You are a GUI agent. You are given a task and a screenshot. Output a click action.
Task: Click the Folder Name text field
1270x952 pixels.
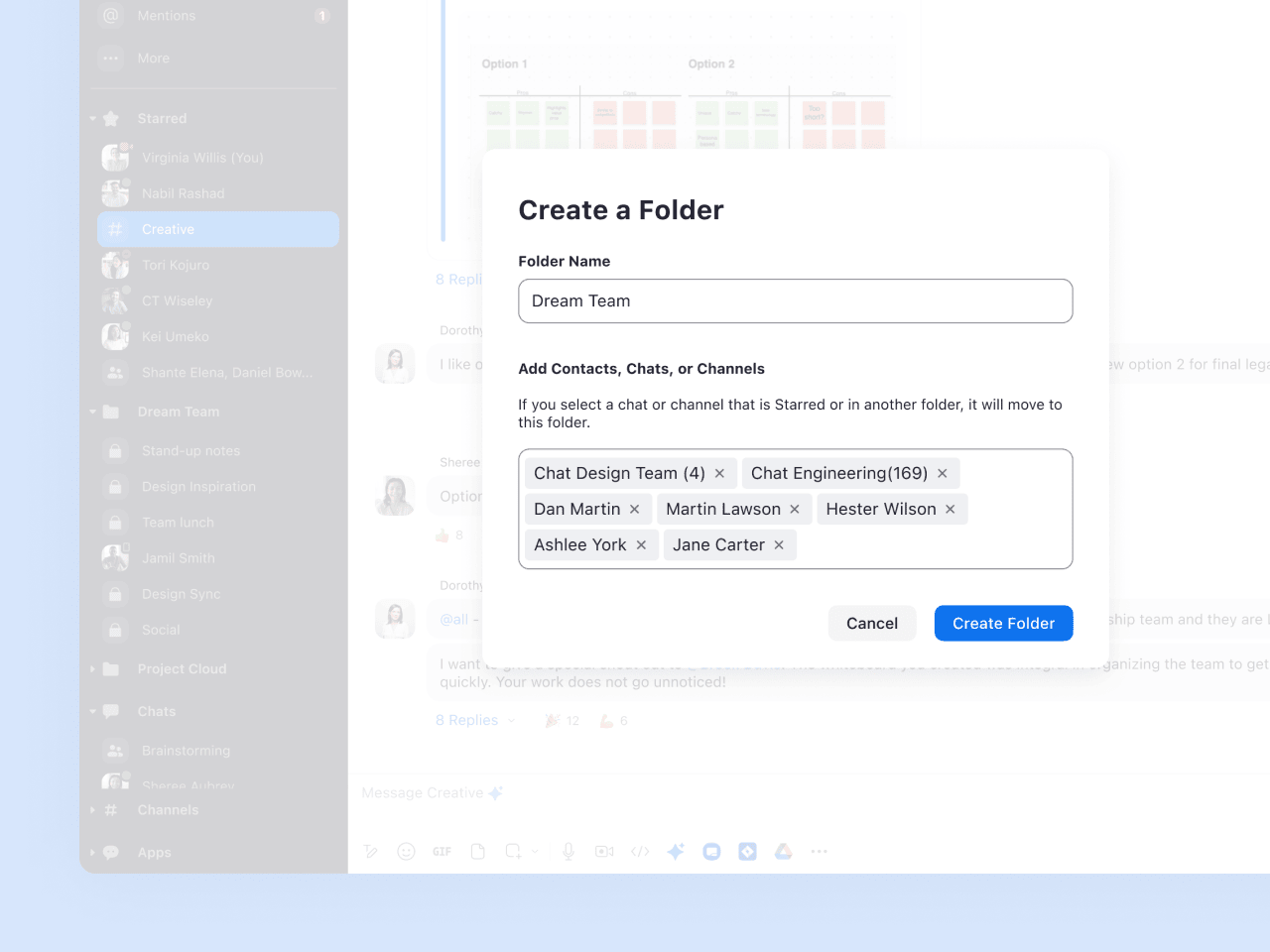795,301
